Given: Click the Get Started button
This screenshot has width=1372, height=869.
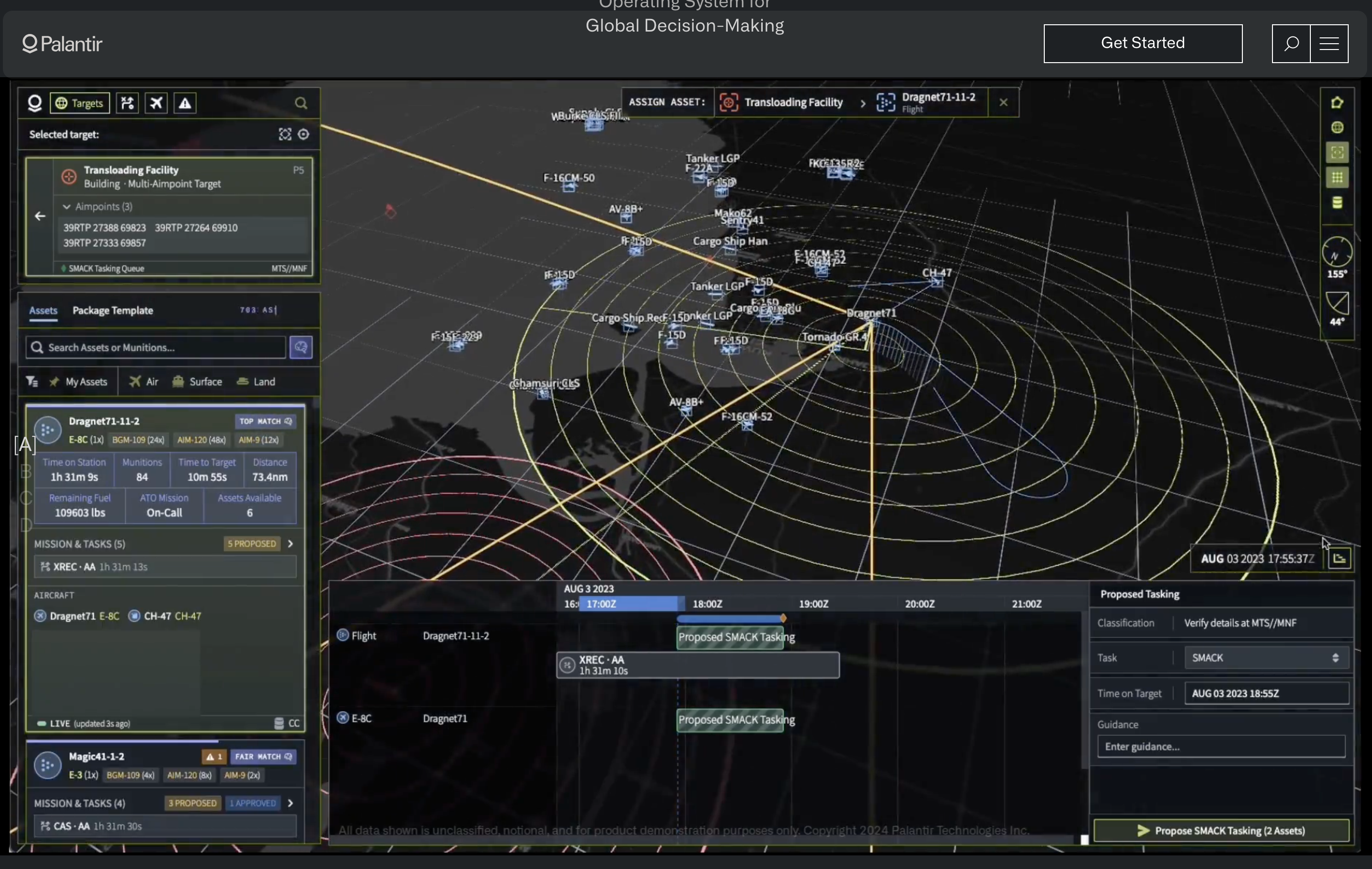Looking at the screenshot, I should 1142,43.
